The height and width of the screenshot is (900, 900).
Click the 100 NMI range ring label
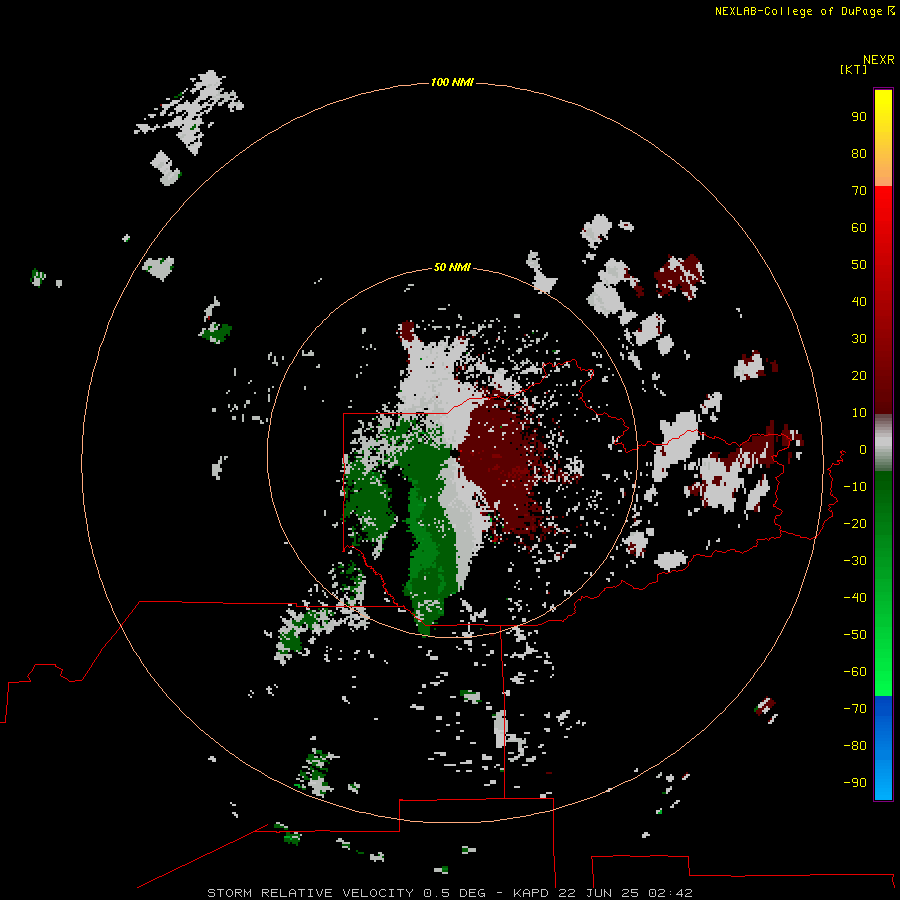(x=452, y=82)
